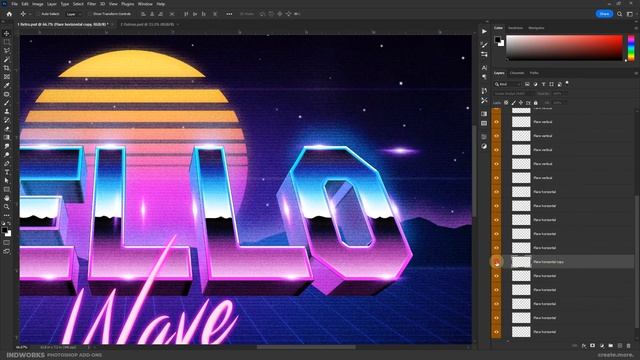
Task: Select the Eraser tool
Action: coord(7,129)
